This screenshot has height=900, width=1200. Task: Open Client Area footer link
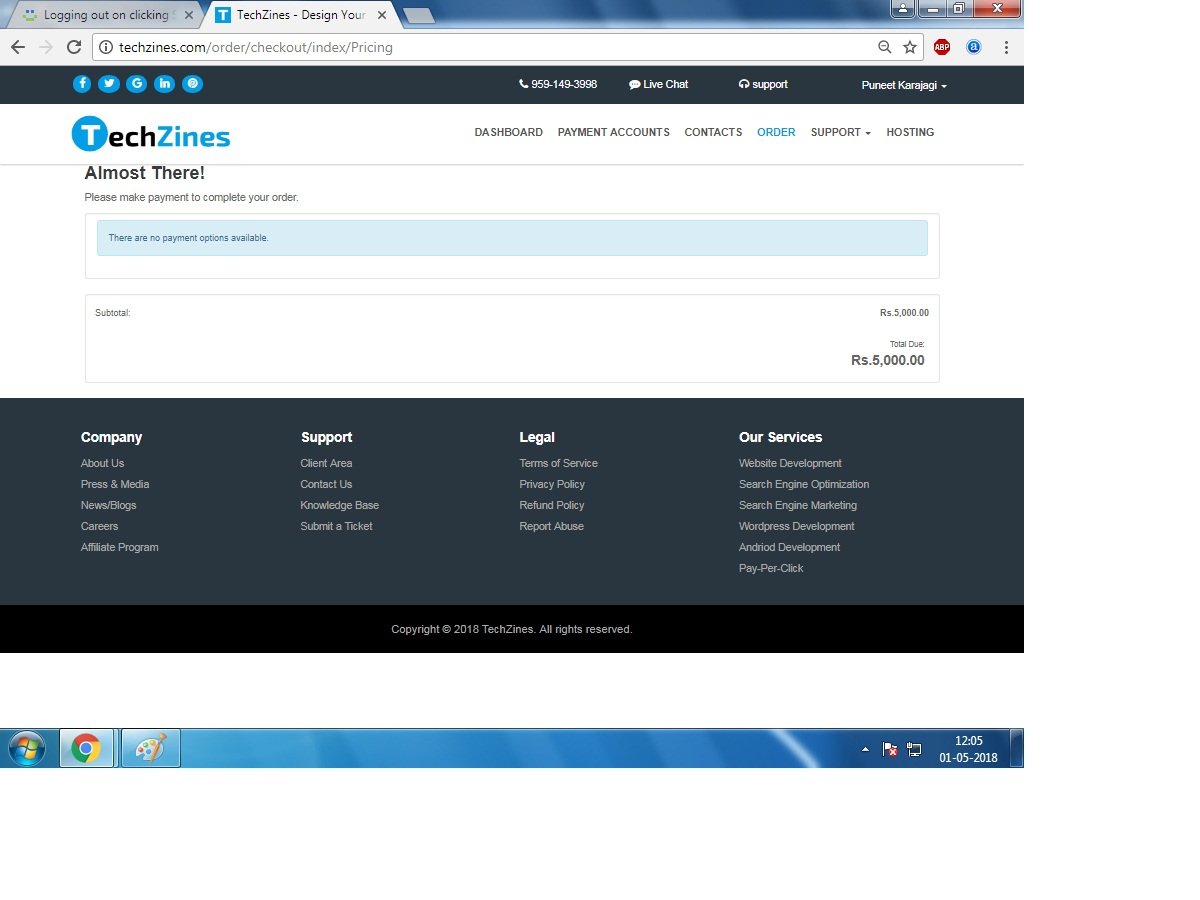[x=326, y=463]
